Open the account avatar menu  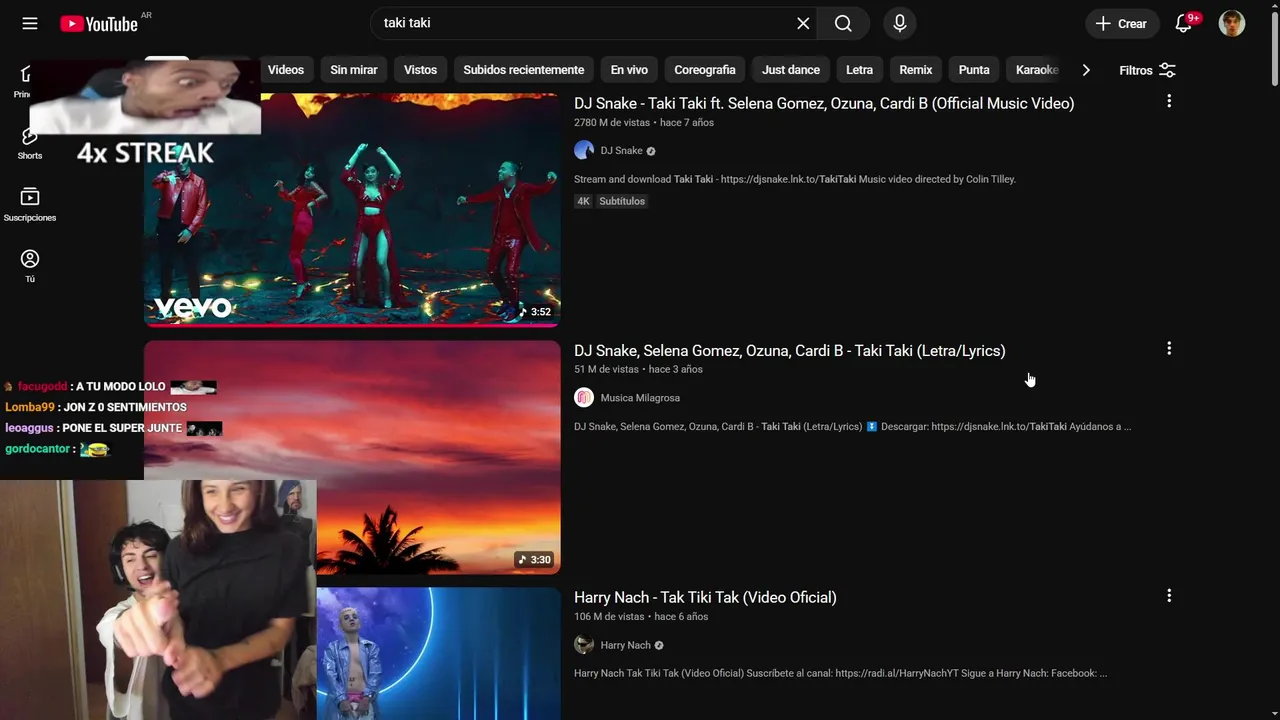click(1232, 23)
